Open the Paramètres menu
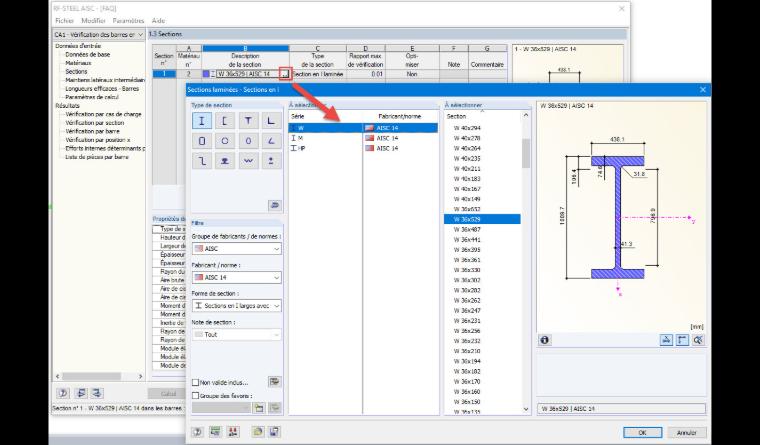The height and width of the screenshot is (445, 760). [x=128, y=21]
